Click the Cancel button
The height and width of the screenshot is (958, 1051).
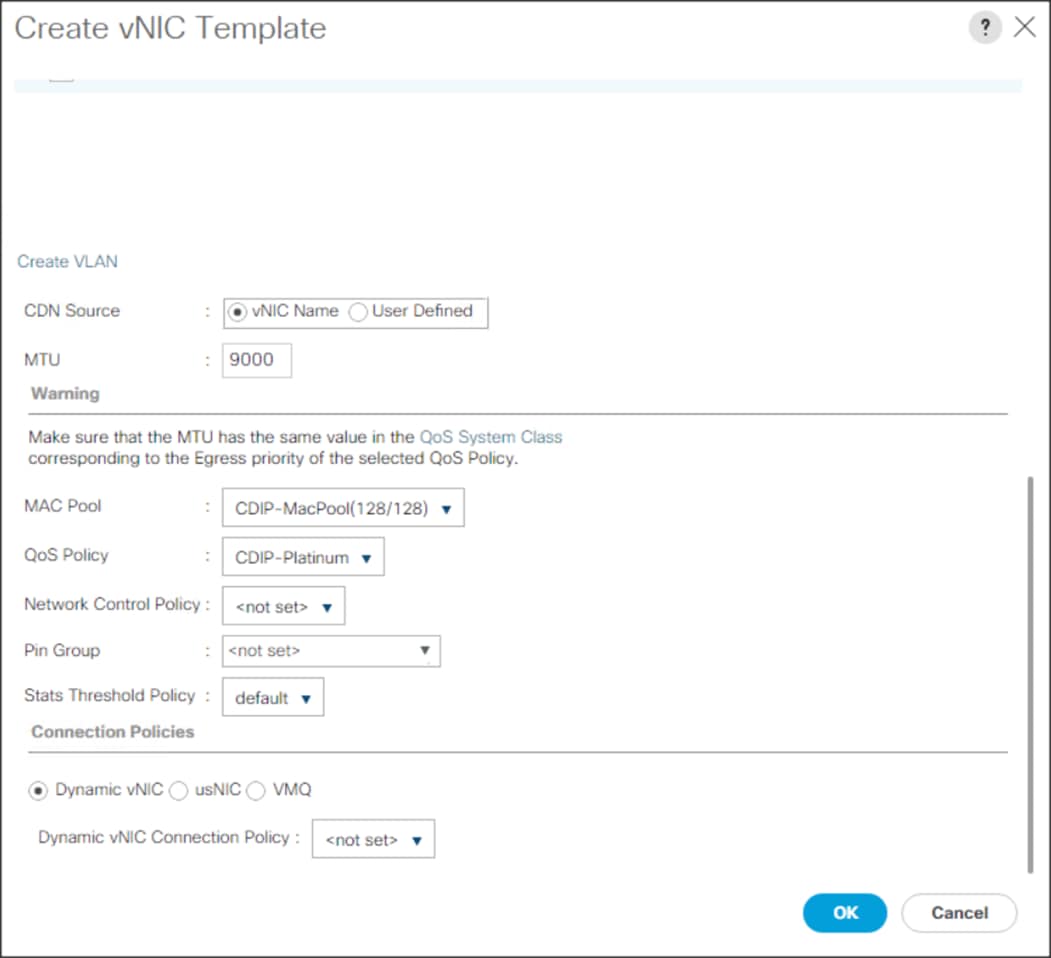point(958,912)
